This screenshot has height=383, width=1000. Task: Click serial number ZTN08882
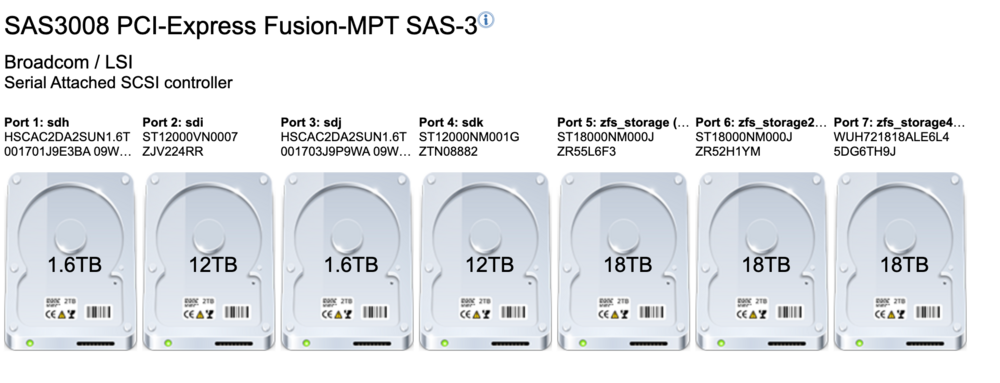coord(448,152)
